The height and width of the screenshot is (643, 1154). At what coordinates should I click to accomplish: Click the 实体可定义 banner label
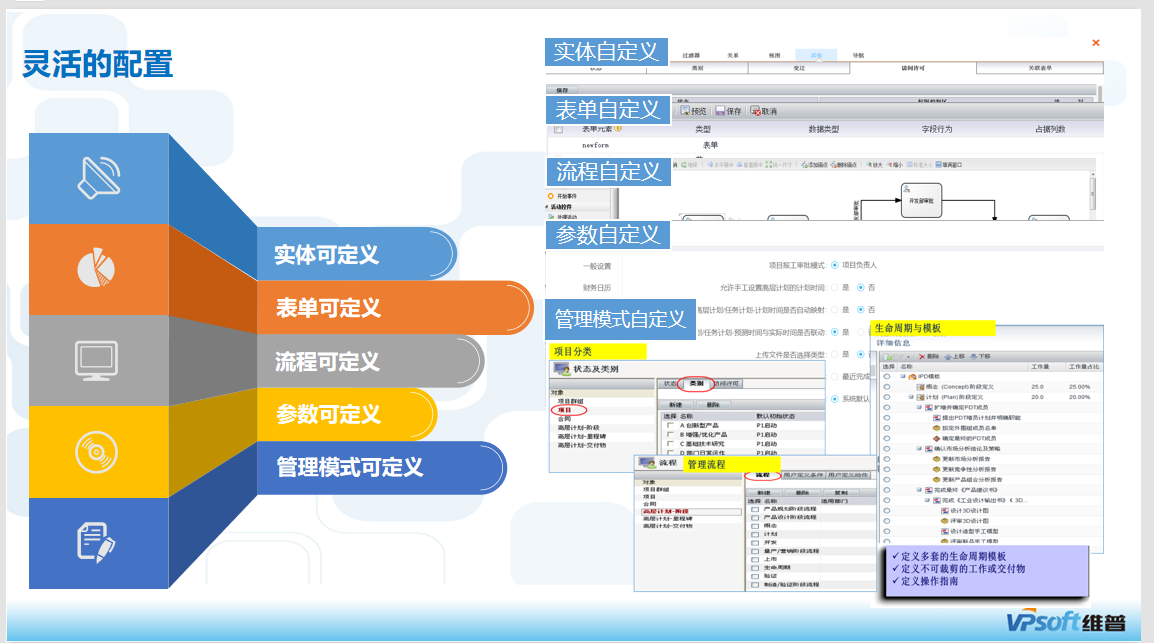[326, 255]
